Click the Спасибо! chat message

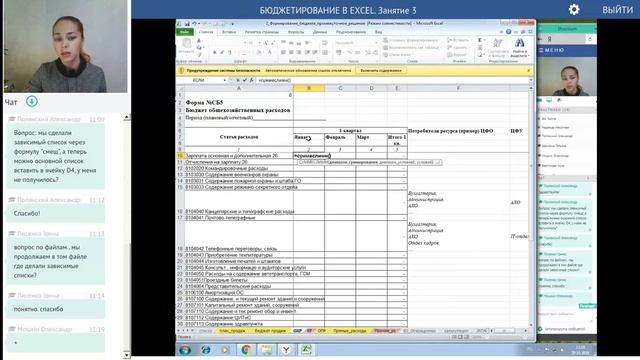pos(56,213)
